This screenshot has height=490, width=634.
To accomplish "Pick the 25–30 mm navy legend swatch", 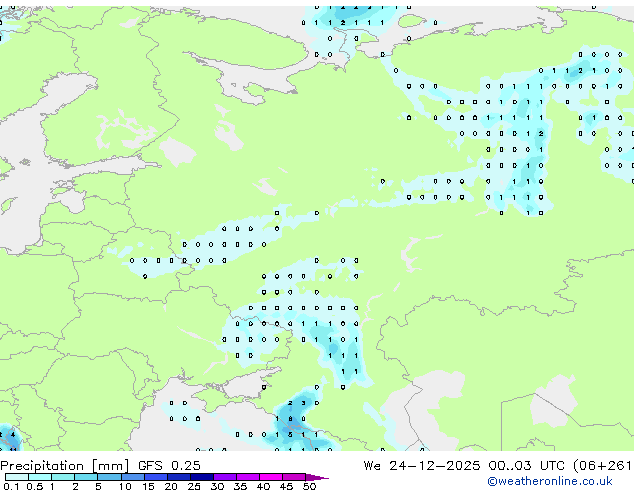I will click(x=202, y=477).
